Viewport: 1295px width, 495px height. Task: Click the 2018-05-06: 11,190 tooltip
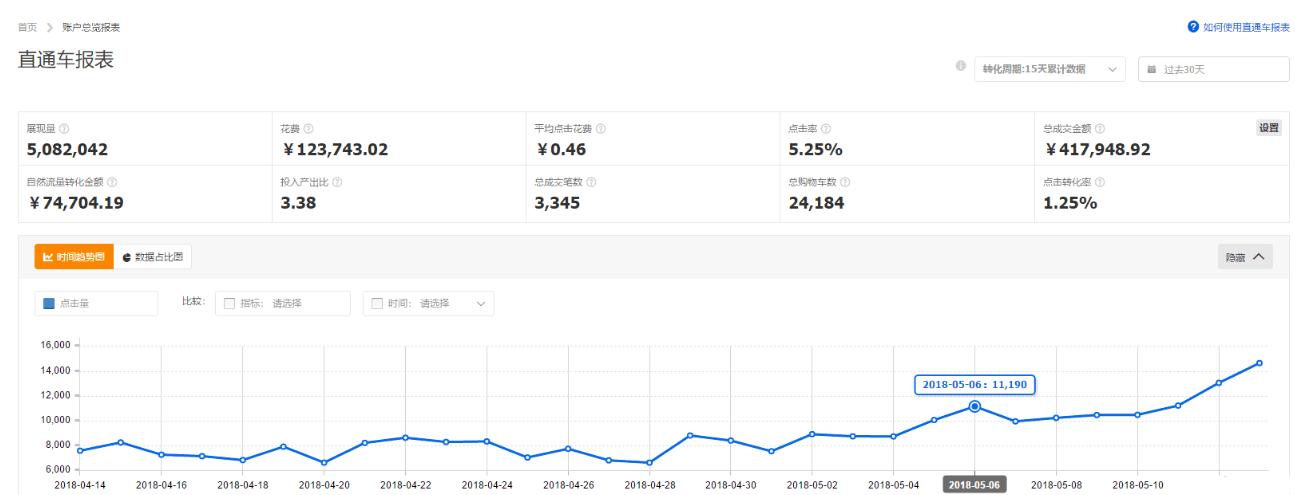[974, 384]
